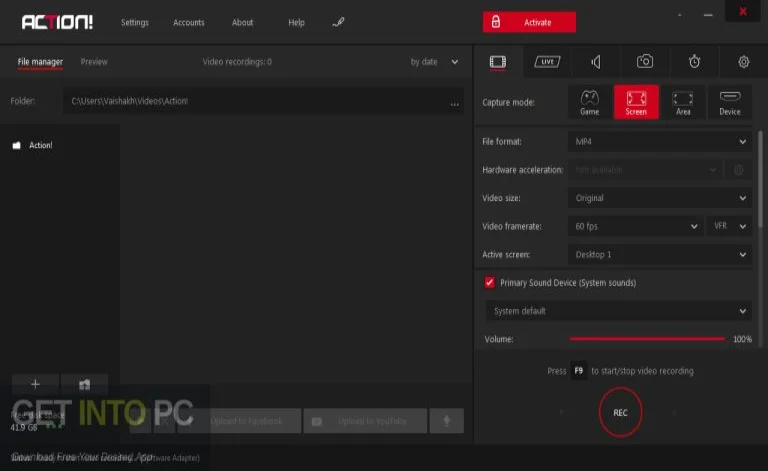Open the gear settings tab
This screenshot has height=471, width=768.
coord(743,62)
